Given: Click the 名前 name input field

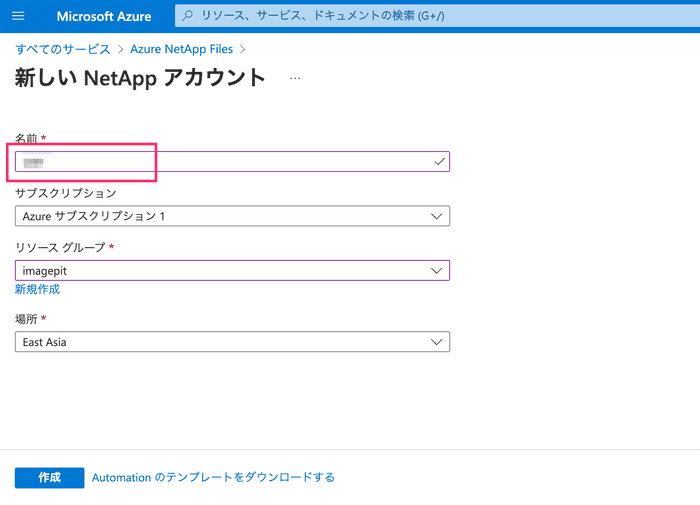Looking at the screenshot, I should click(232, 162).
